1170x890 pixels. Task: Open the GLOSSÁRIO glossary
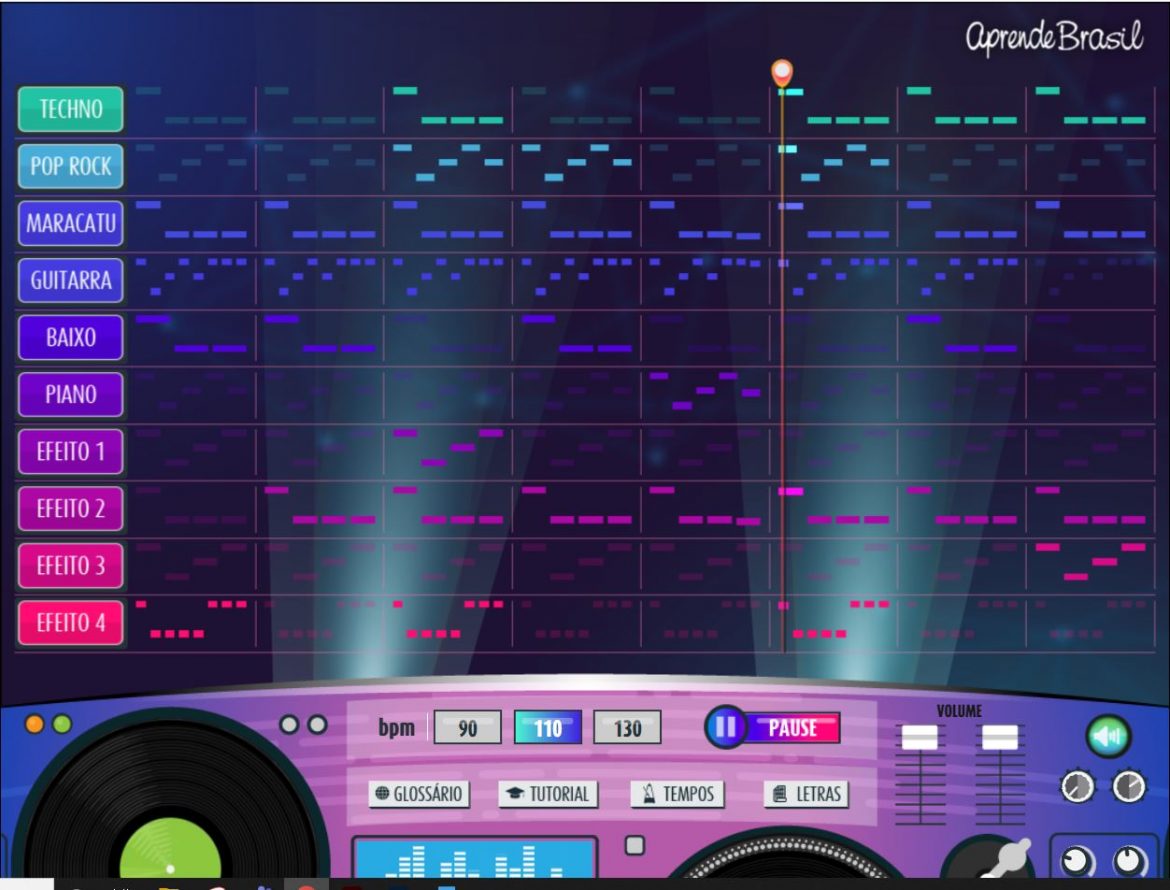419,794
